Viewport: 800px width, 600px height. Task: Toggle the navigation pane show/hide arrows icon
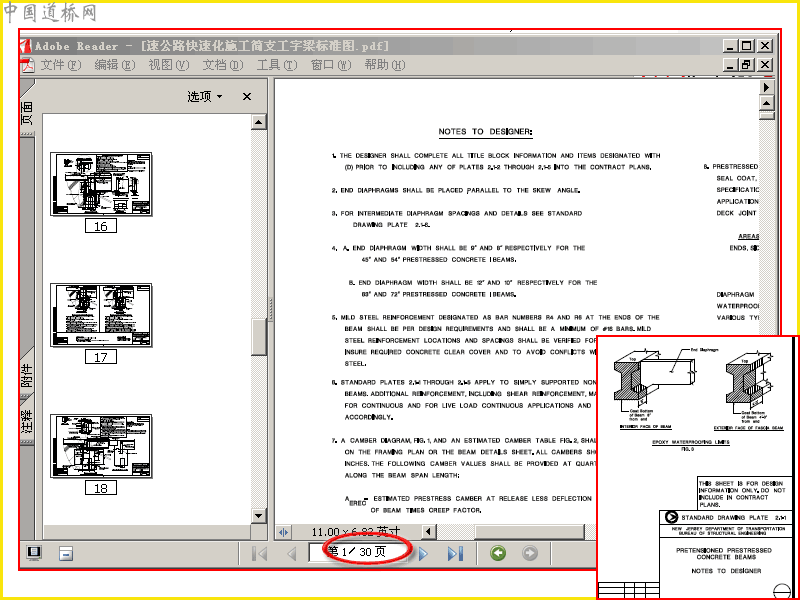point(284,532)
